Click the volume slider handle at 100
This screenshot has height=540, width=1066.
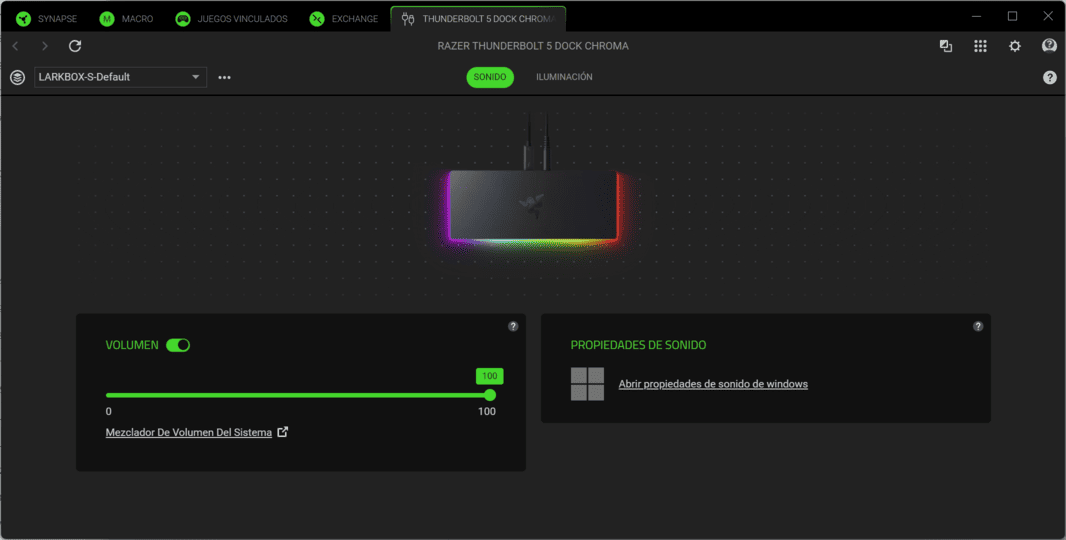pos(490,395)
